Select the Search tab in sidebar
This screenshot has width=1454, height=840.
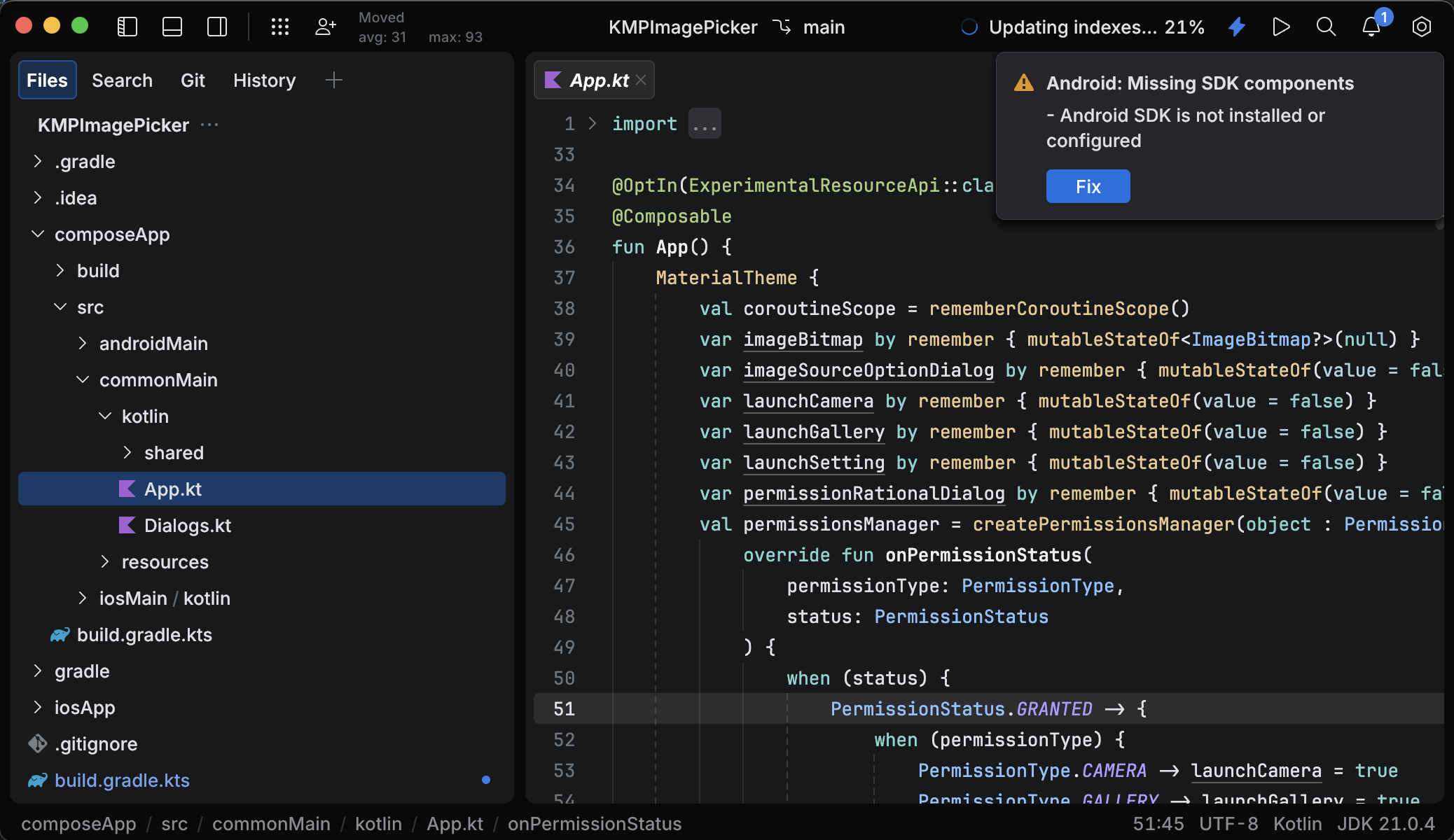[122, 79]
